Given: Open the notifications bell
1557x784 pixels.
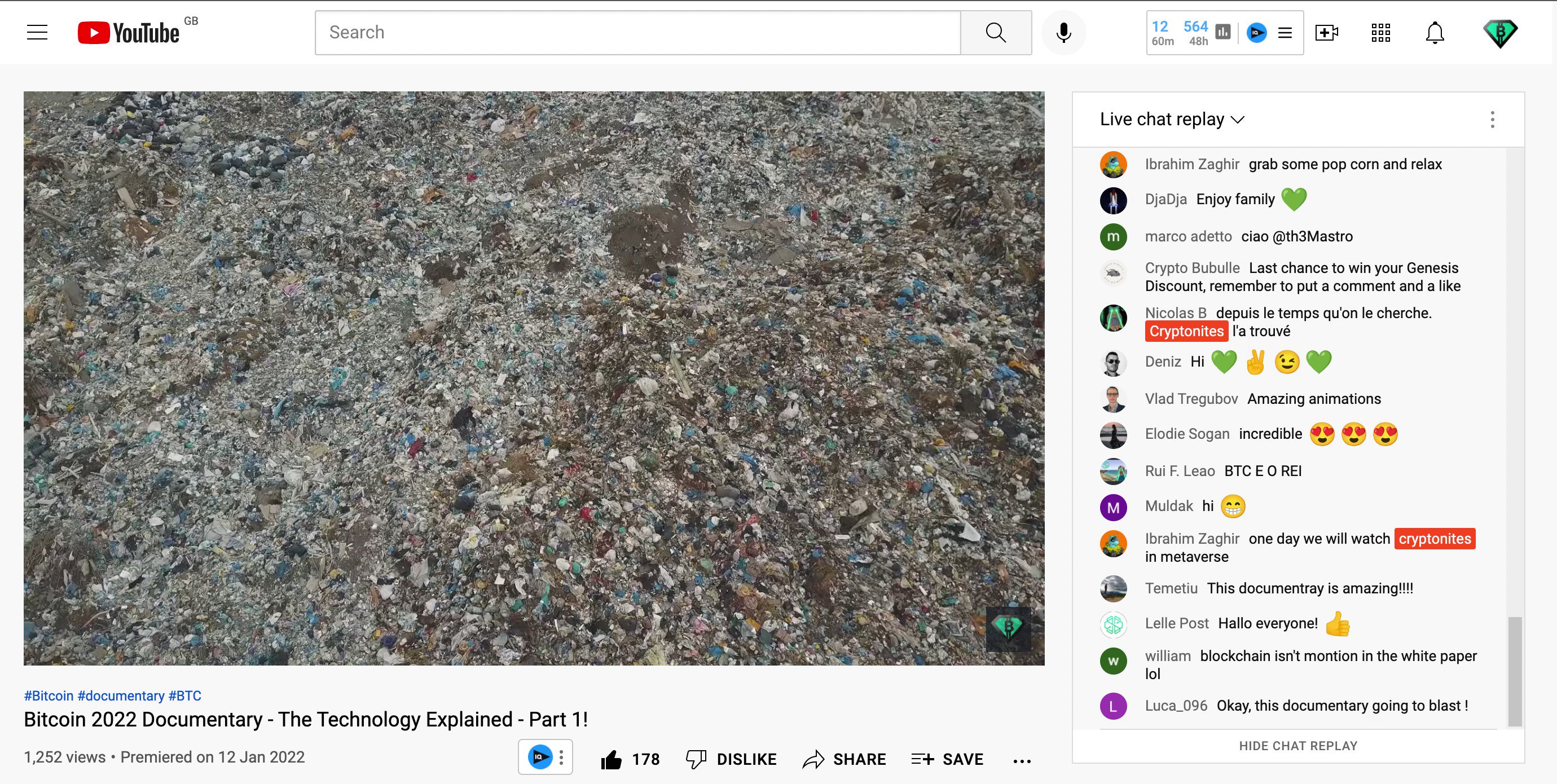Looking at the screenshot, I should (x=1435, y=33).
